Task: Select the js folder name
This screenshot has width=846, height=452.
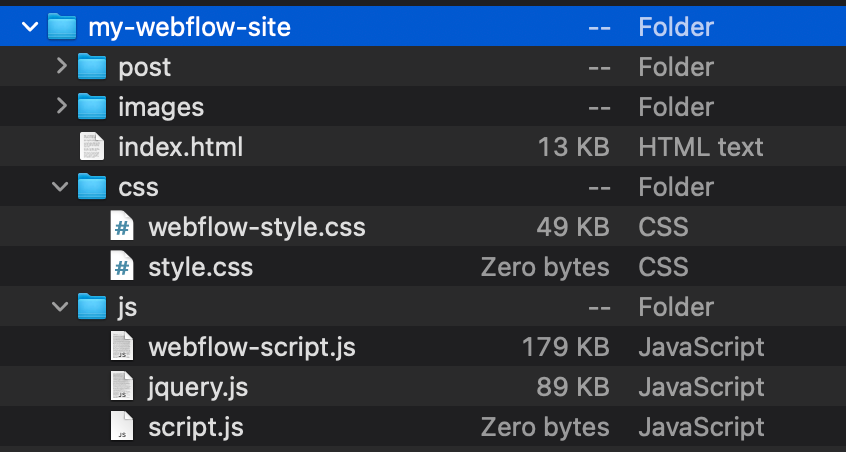Action: [x=127, y=307]
